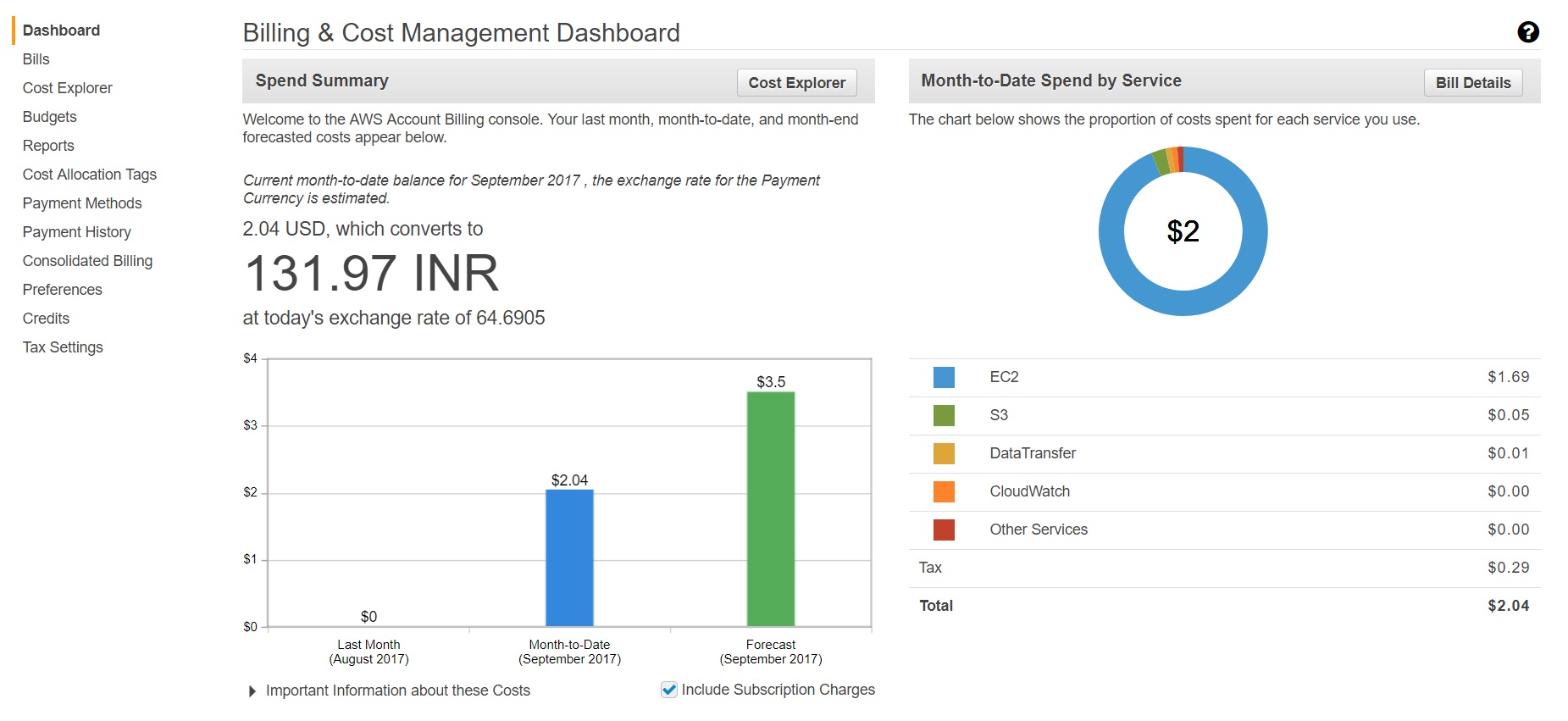
Task: Open the help question mark icon
Action: click(1527, 32)
